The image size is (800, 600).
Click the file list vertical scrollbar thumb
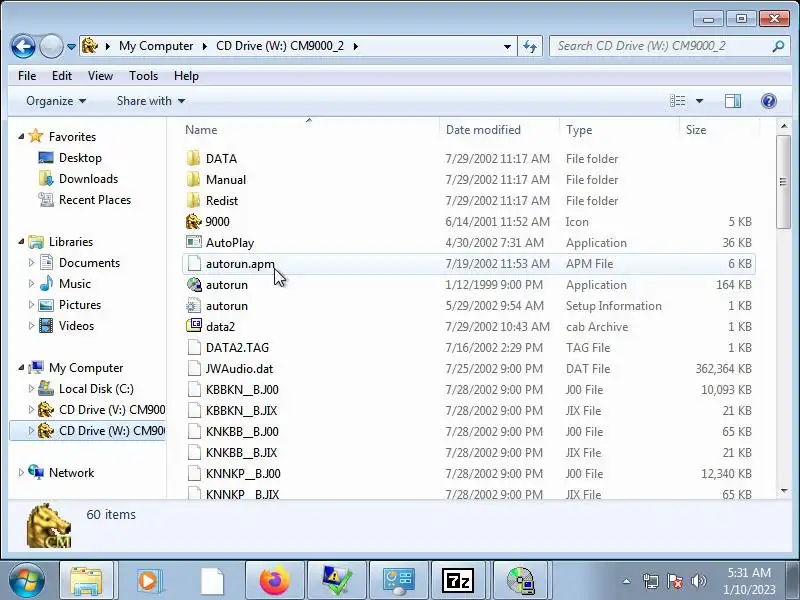tap(783, 182)
